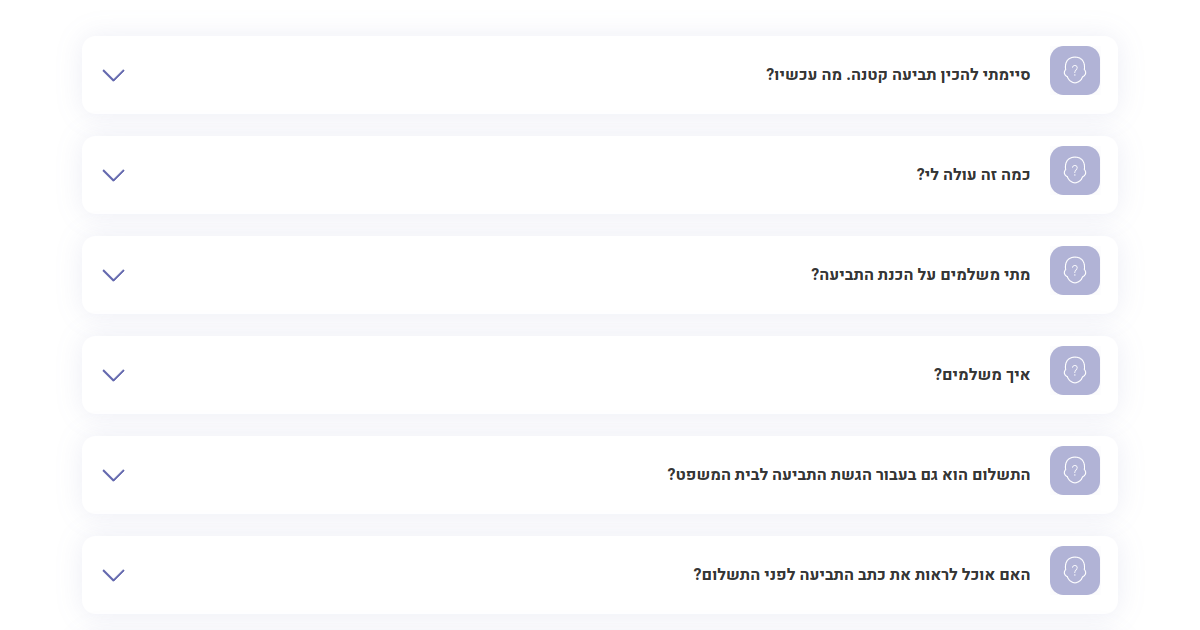Toggle the chevron for 'התשלום הוא גם בעבור הגשת התביעה לבית המשפט?'
Screen dimensions: 1200x630
[114, 475]
